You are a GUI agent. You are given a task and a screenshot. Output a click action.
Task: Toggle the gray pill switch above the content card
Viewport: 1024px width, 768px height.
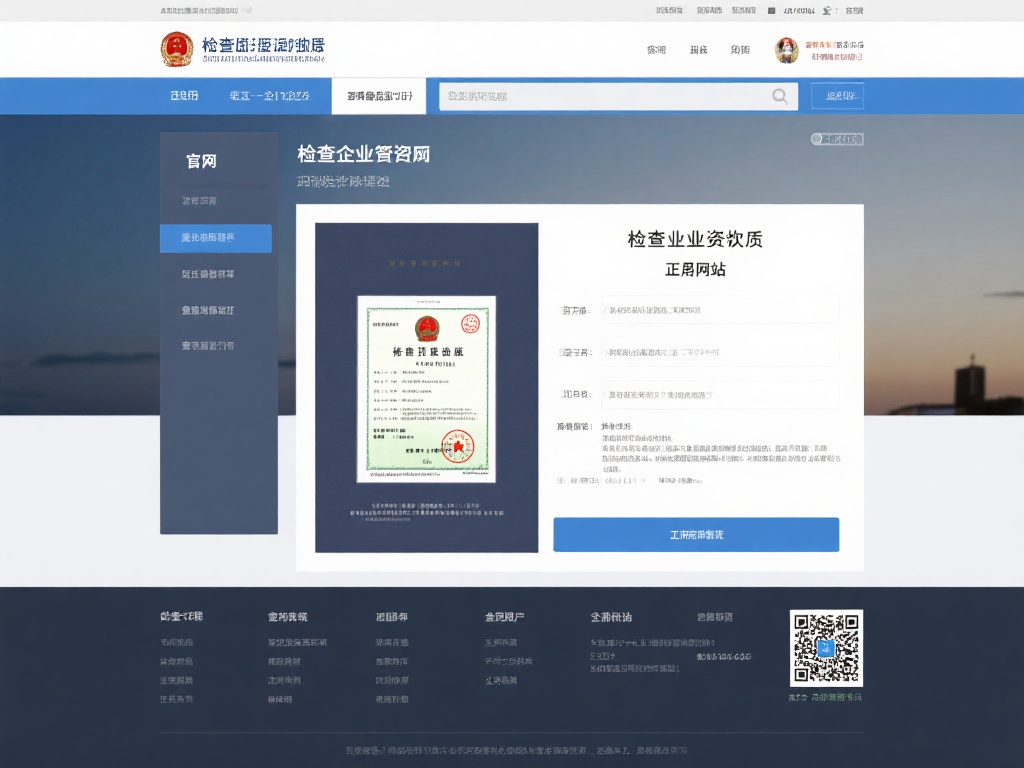pyautogui.click(x=835, y=138)
